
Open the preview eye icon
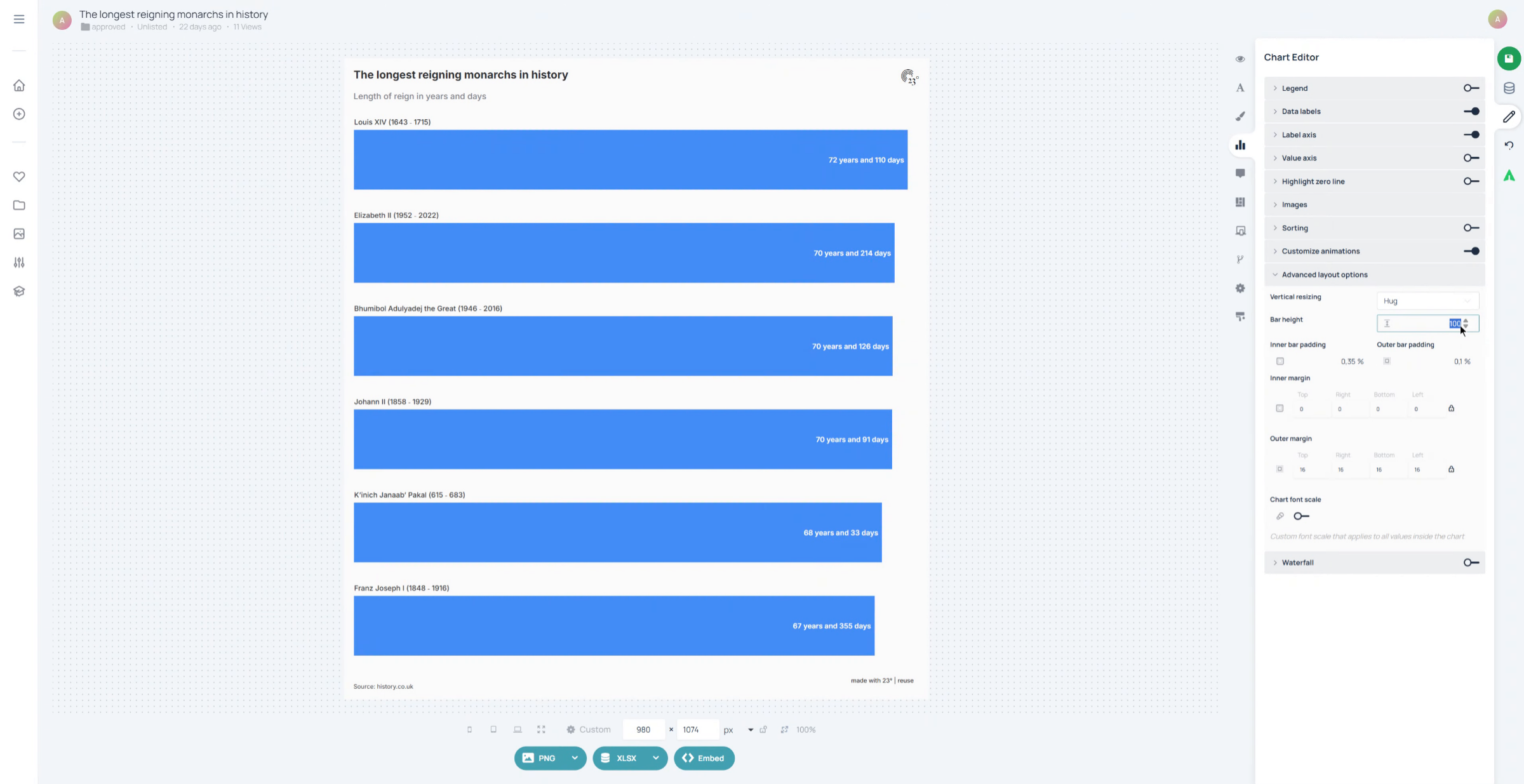[1240, 59]
